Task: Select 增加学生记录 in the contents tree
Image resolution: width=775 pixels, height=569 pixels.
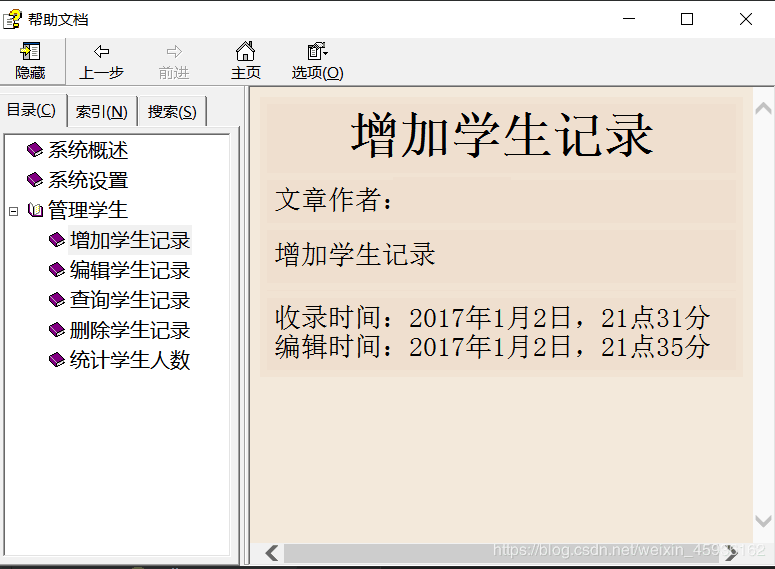Action: click(x=130, y=240)
